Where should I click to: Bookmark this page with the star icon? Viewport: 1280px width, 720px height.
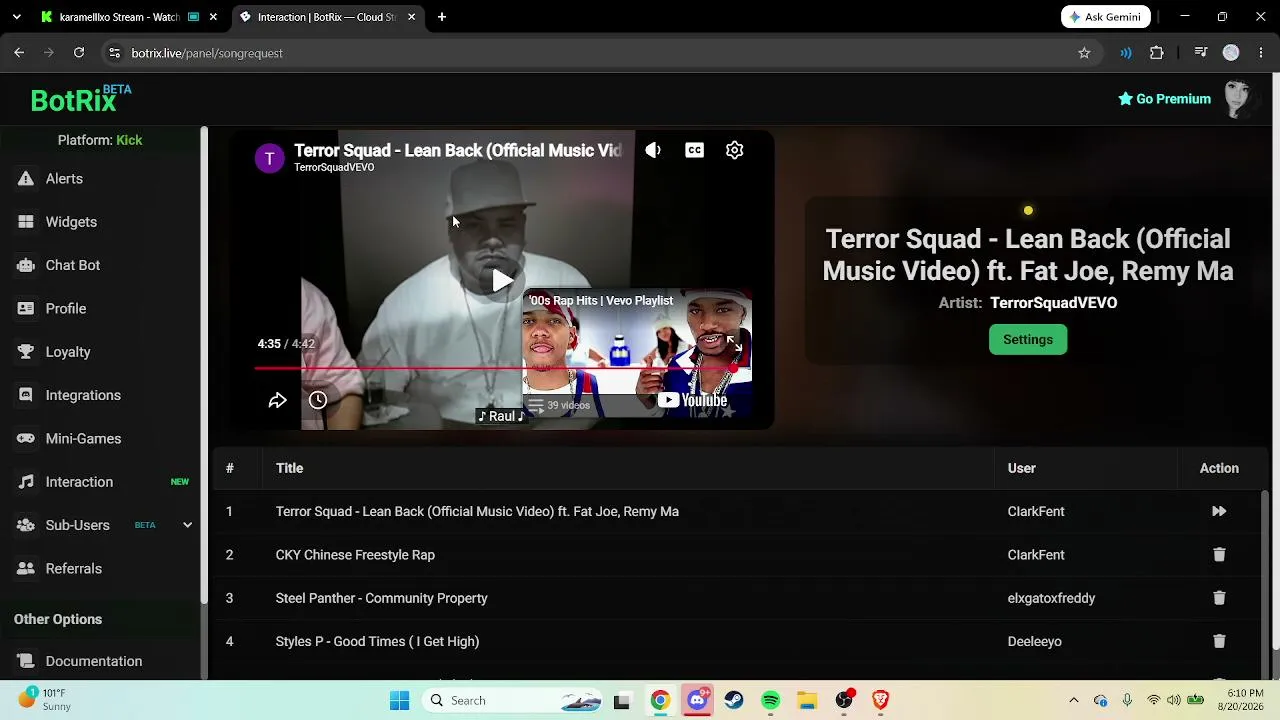[1084, 53]
